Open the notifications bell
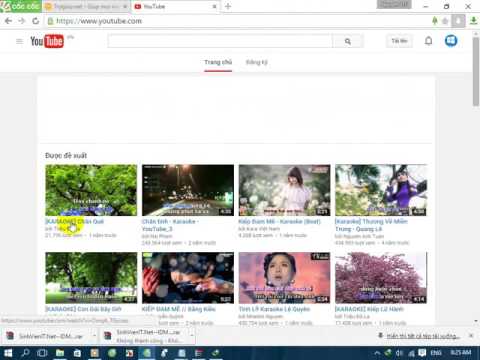Viewport: 480px width, 360px height. 429,41
